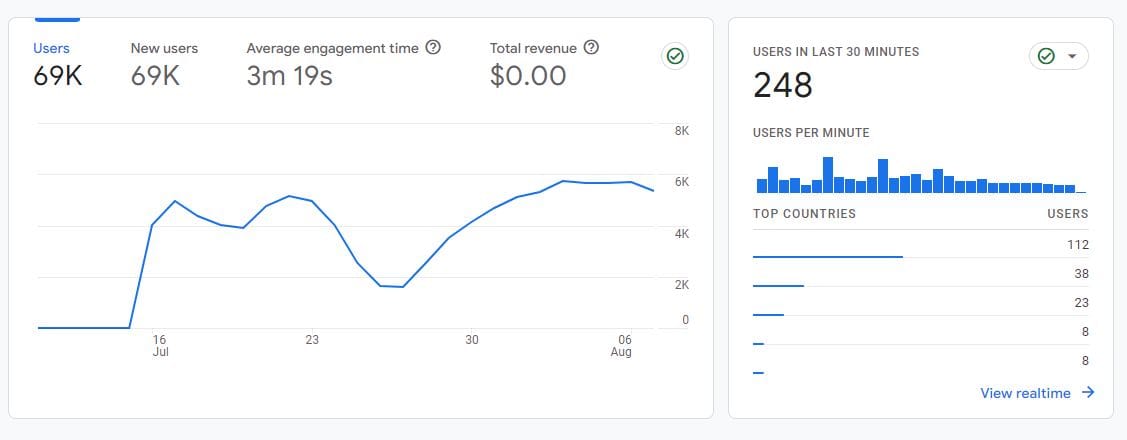Click green checkmark in realtime card

pos(1046,57)
